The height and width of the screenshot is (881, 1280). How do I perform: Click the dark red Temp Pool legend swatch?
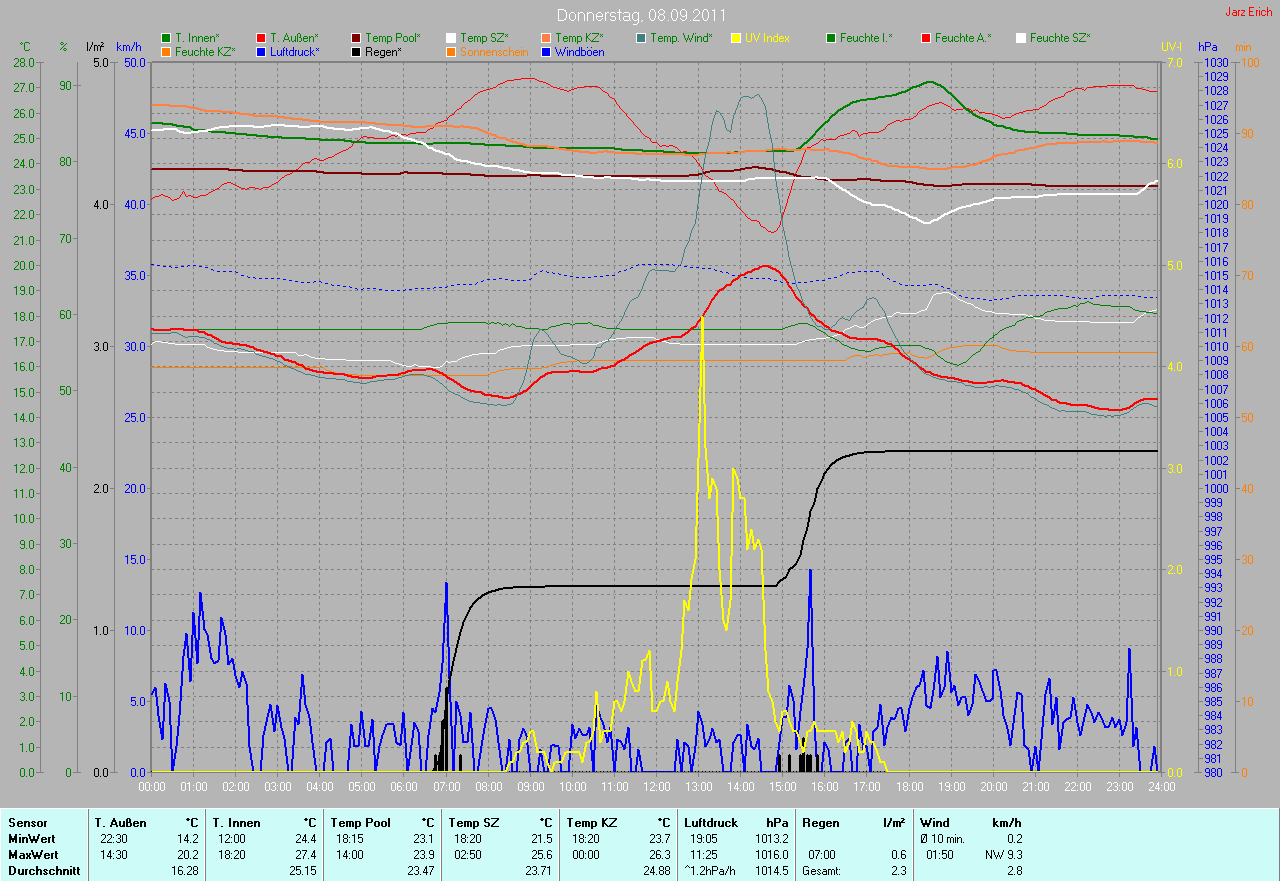(356, 38)
